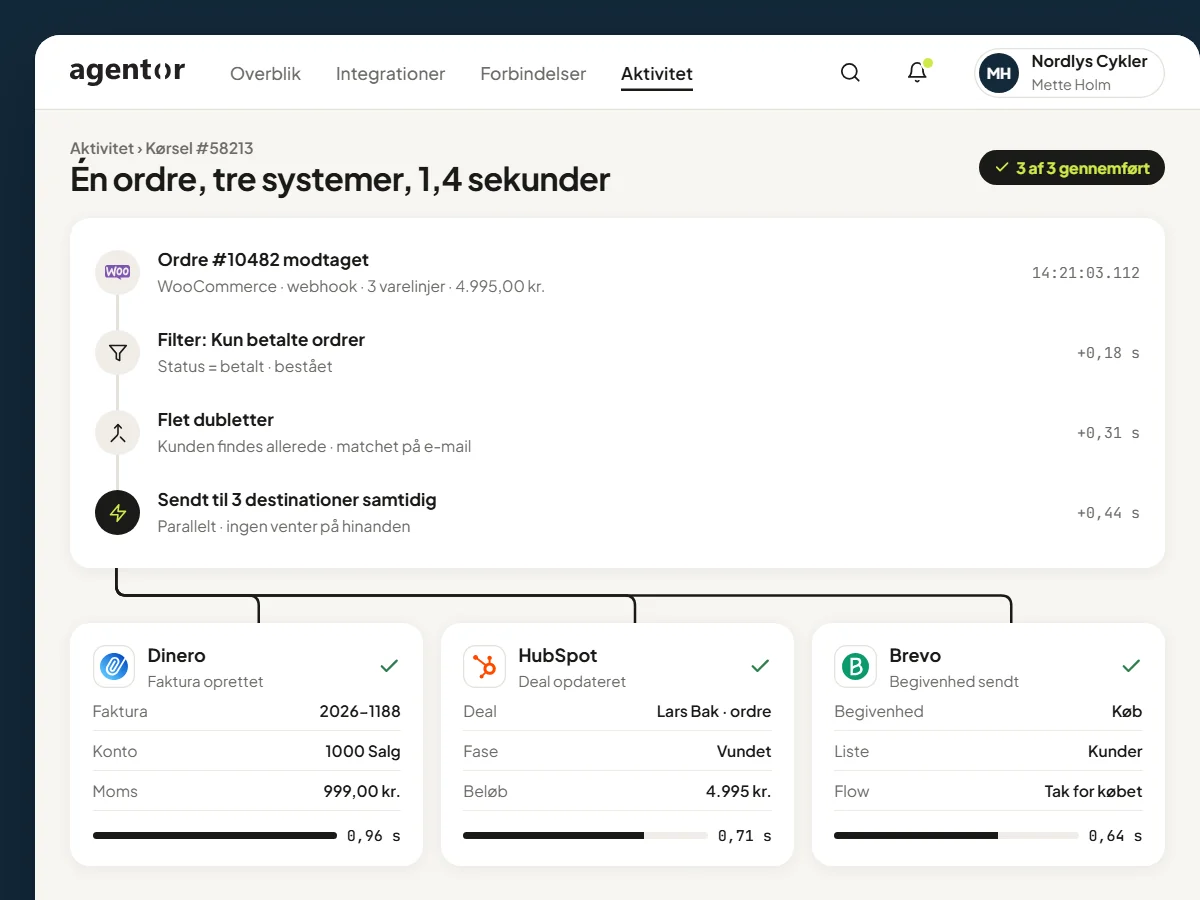1200x900 pixels.
Task: Select the Aktivitet tab
Action: coord(657,74)
